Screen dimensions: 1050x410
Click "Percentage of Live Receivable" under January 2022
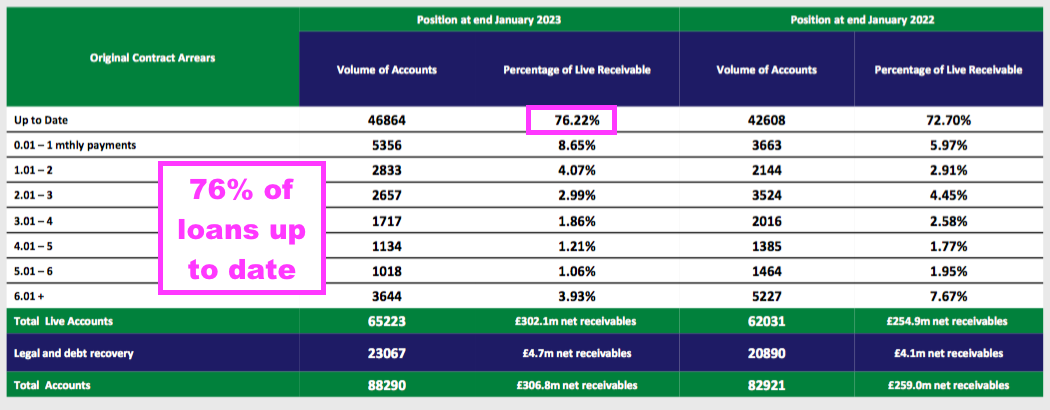948,70
